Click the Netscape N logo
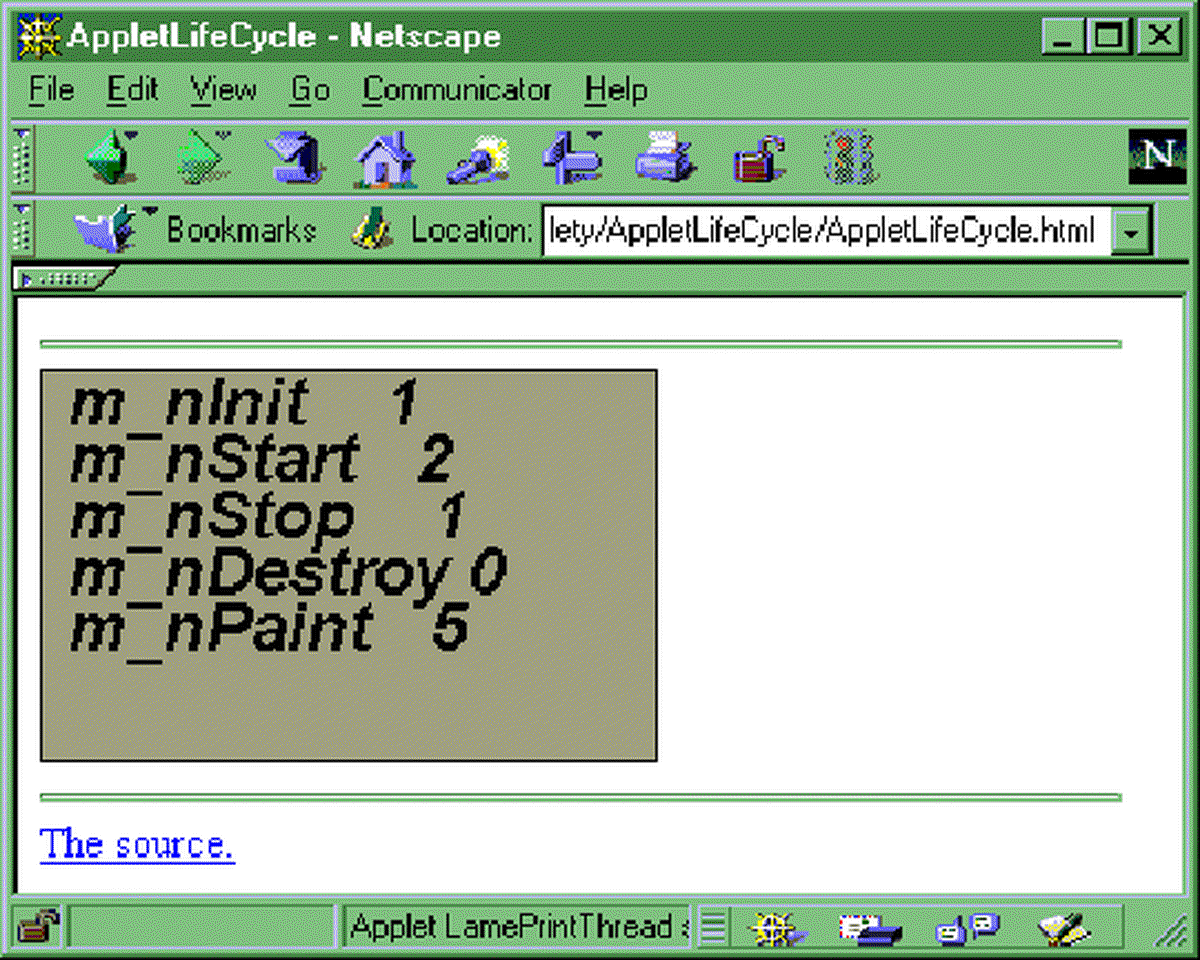 point(1157,156)
